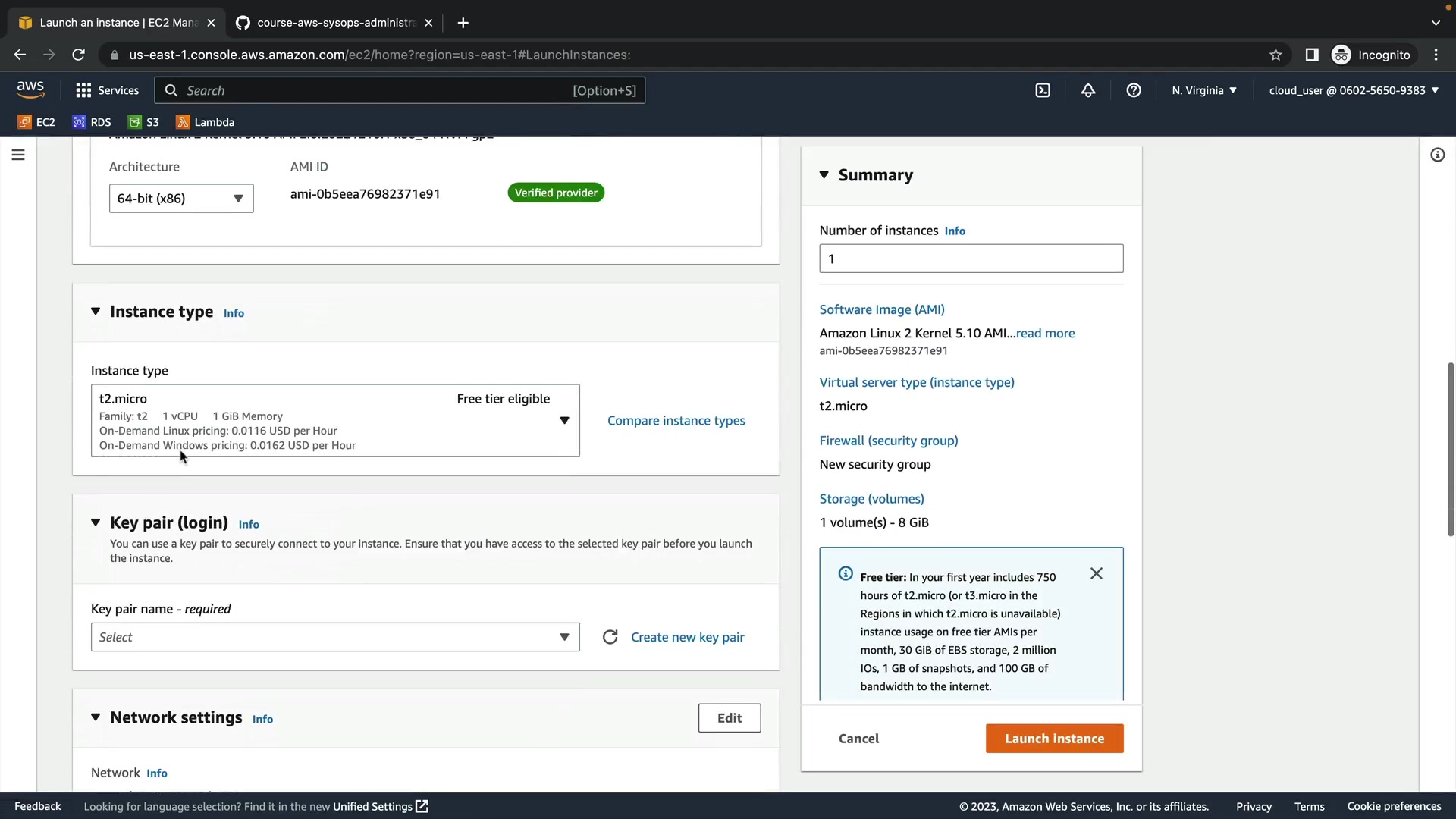Open the Key pair name Select dropdown
1456x819 pixels.
click(334, 637)
